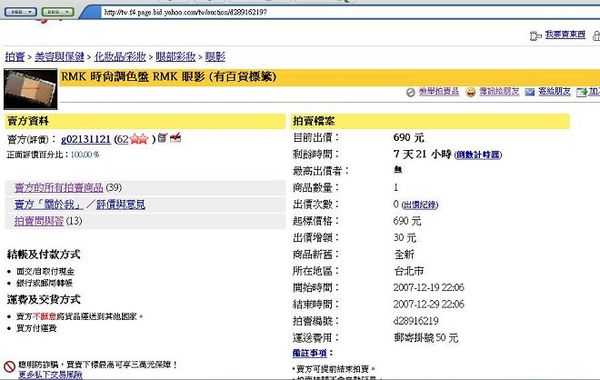Open 評價與意見 feedback link
Viewport: 600px width, 380px height.
tap(121, 204)
